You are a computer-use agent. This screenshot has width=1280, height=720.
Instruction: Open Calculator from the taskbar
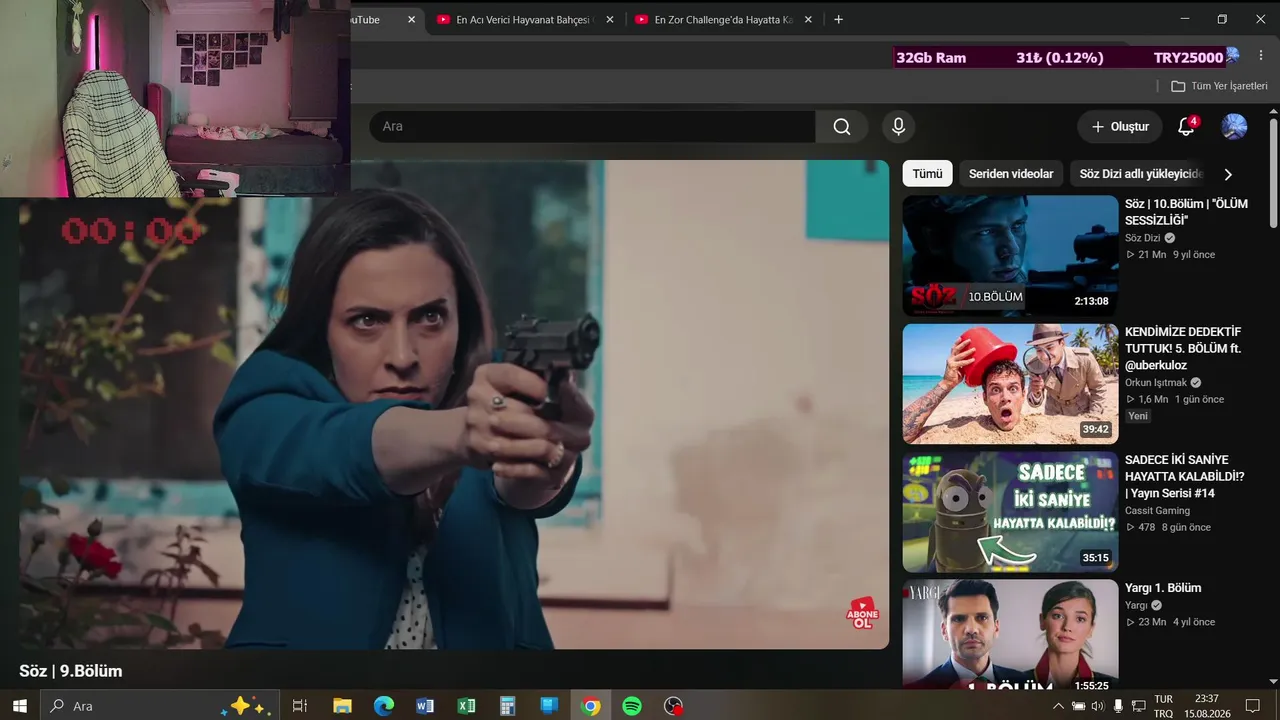[508, 706]
